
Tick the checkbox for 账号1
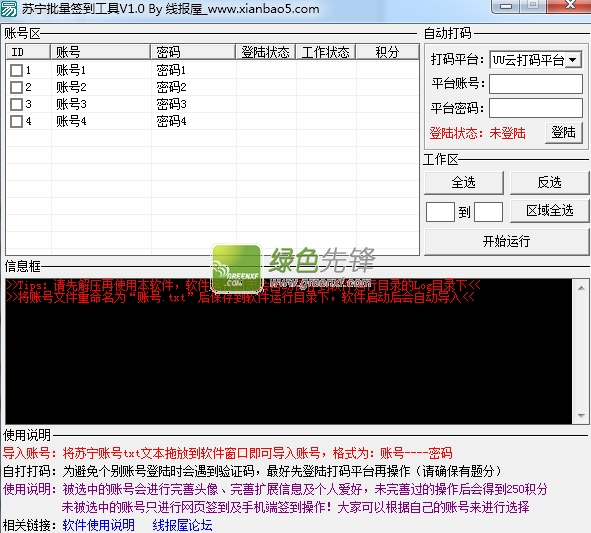(x=16, y=70)
